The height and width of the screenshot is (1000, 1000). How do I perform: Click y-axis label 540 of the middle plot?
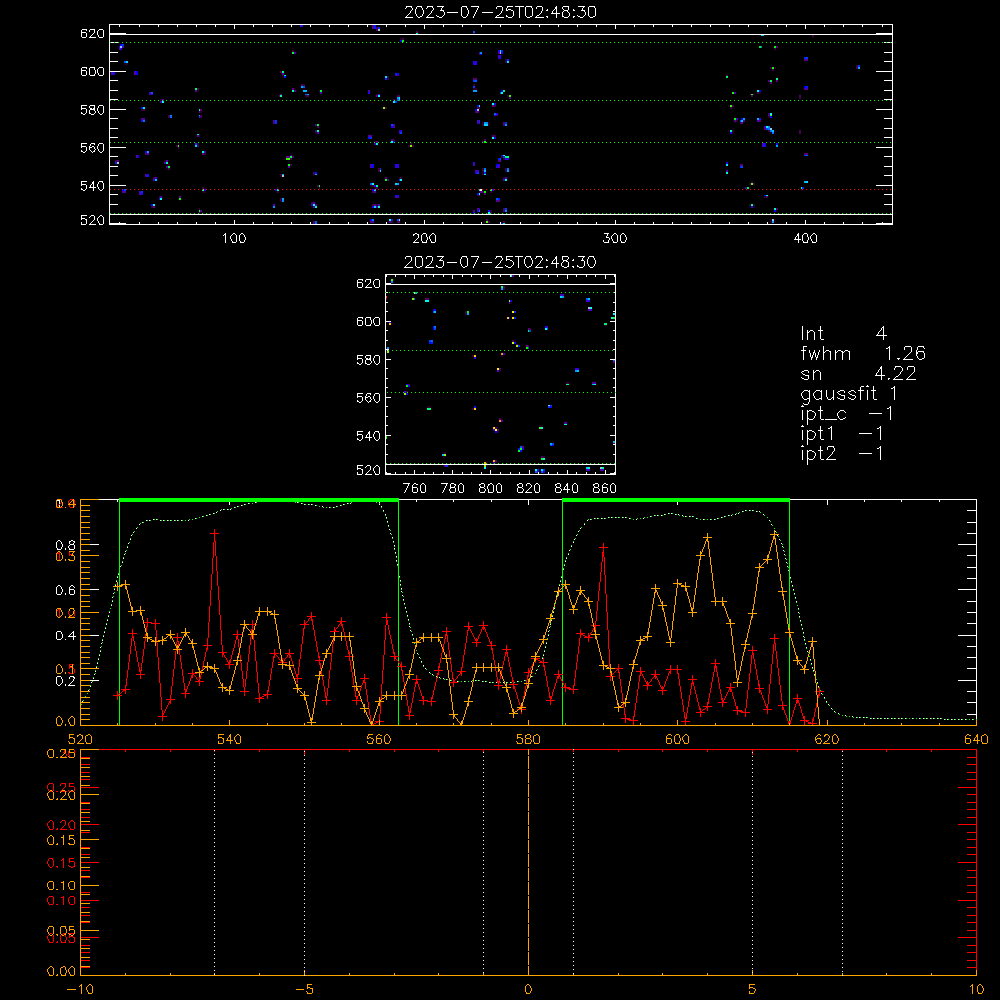(x=368, y=436)
